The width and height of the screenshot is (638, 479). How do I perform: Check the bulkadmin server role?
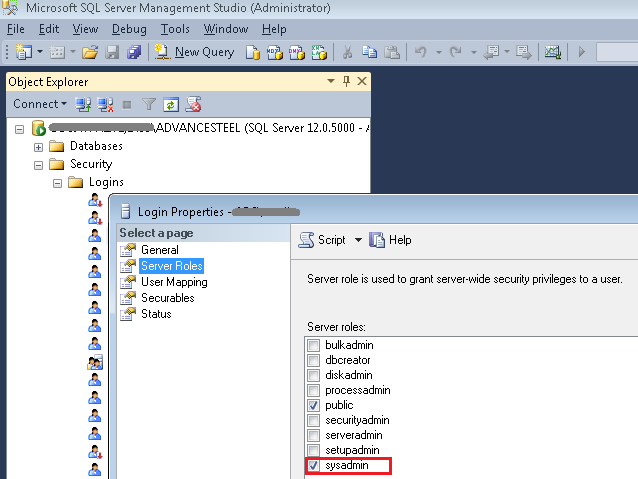313,345
